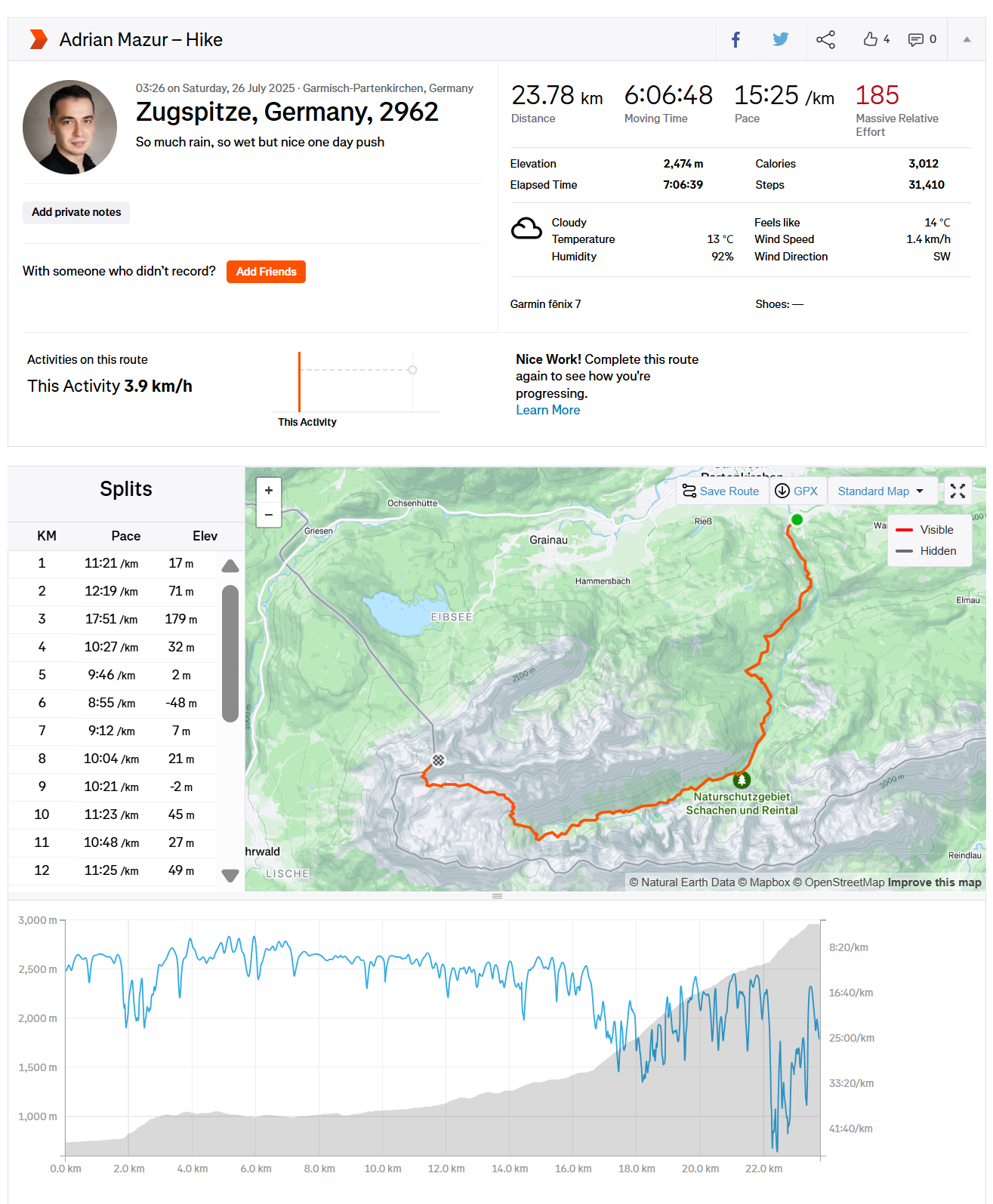Open the Standard Map style dropdown
Screen dimensions: 993x1204
coord(882,491)
